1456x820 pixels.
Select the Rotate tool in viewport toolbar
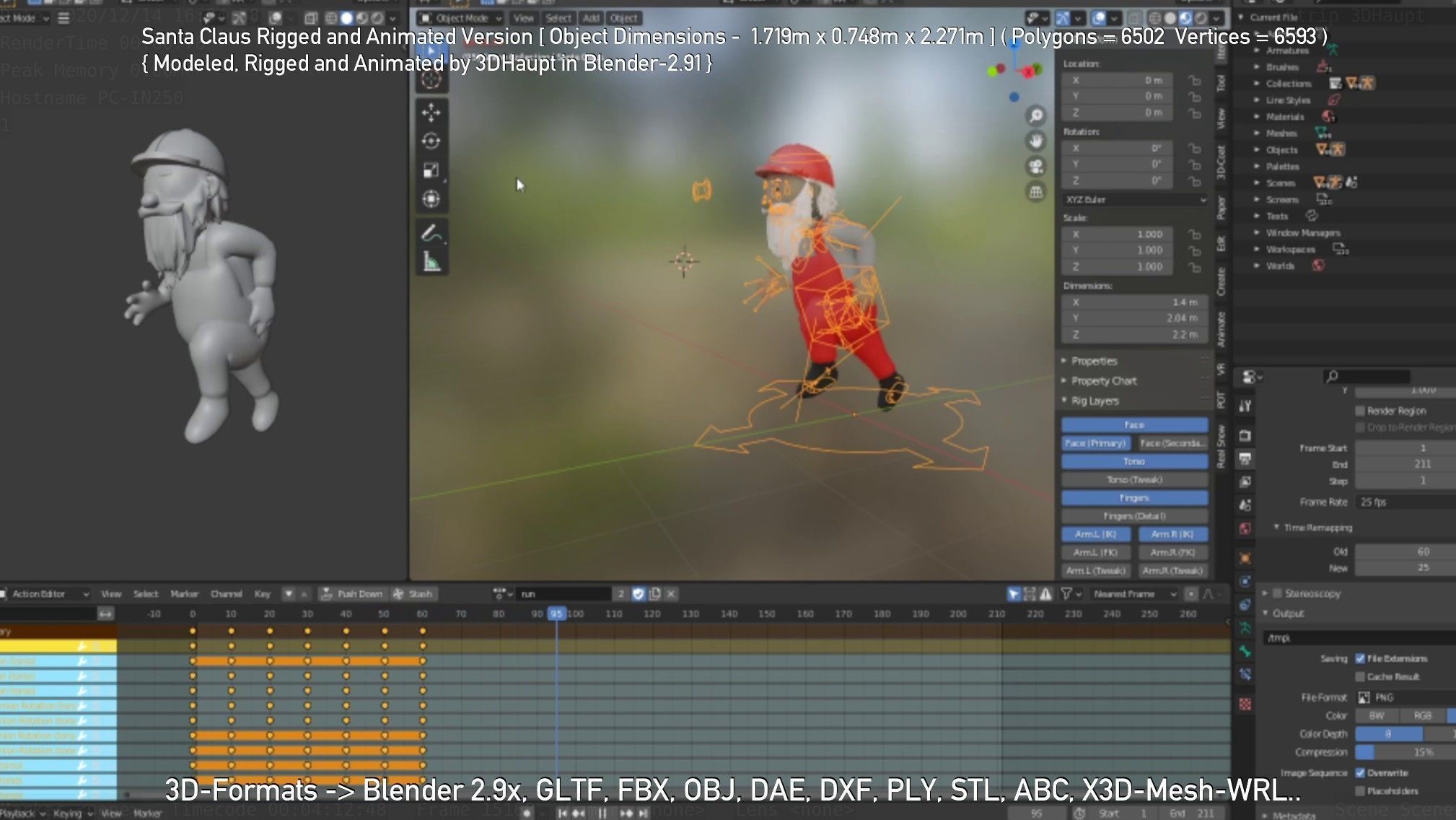click(431, 141)
